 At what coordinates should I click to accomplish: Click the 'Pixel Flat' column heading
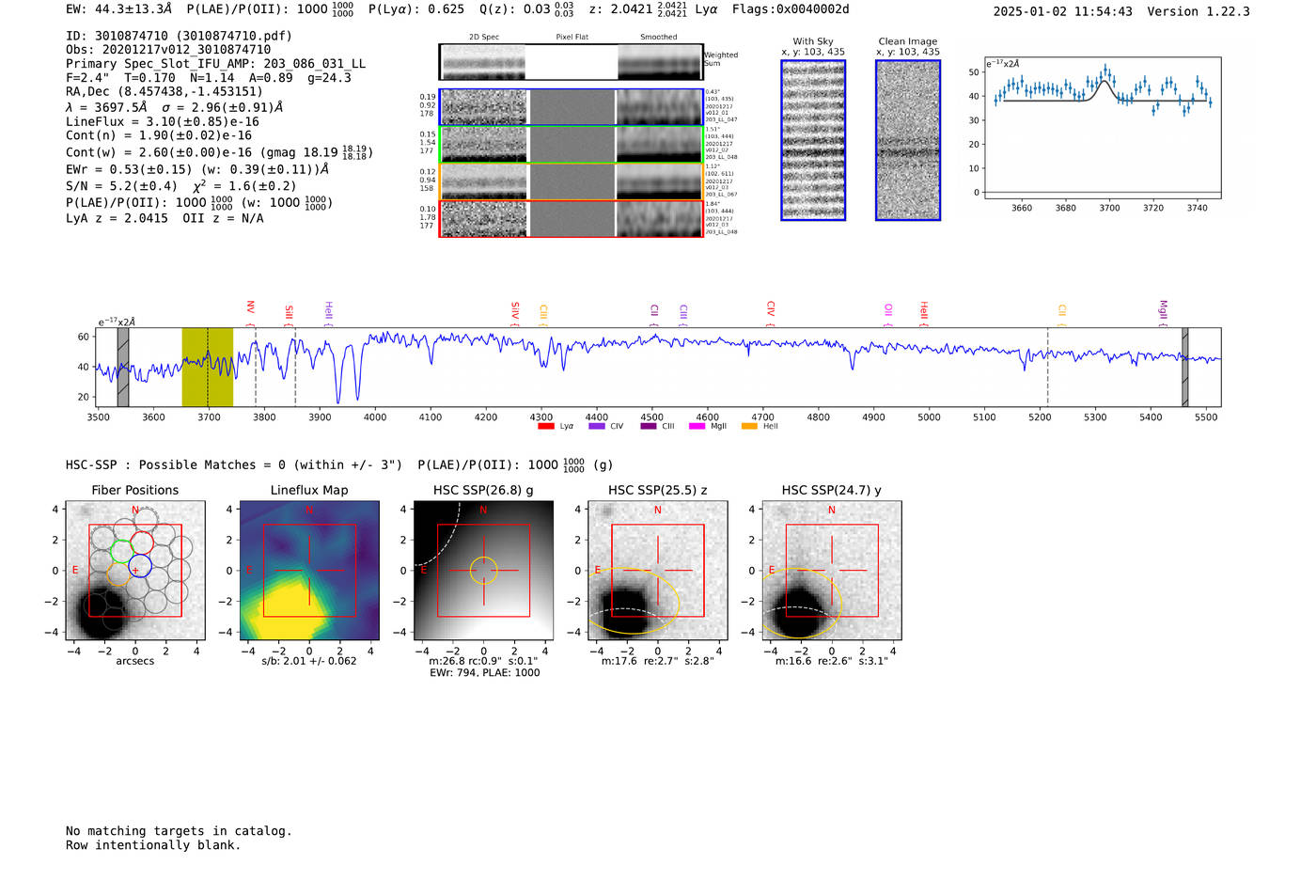[572, 38]
